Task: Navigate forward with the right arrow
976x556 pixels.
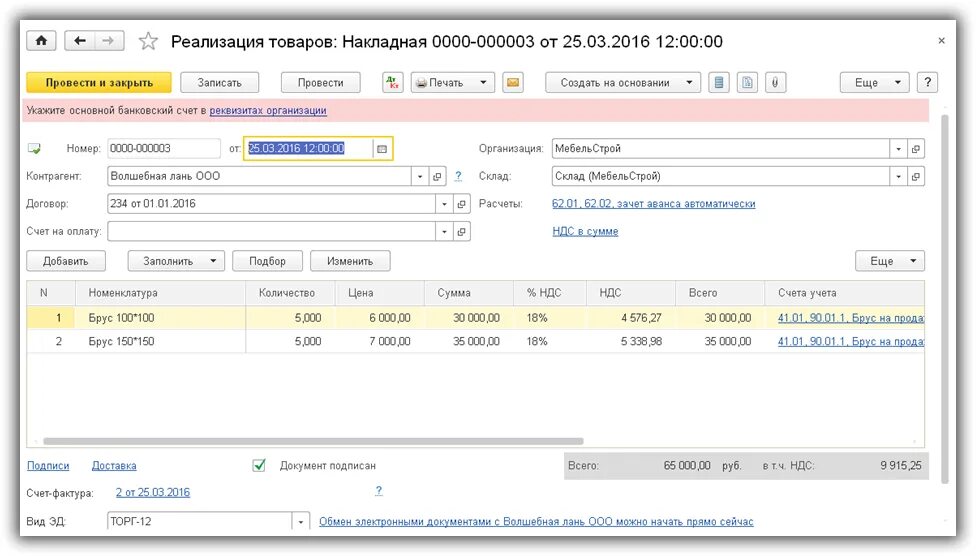Action: pos(109,41)
